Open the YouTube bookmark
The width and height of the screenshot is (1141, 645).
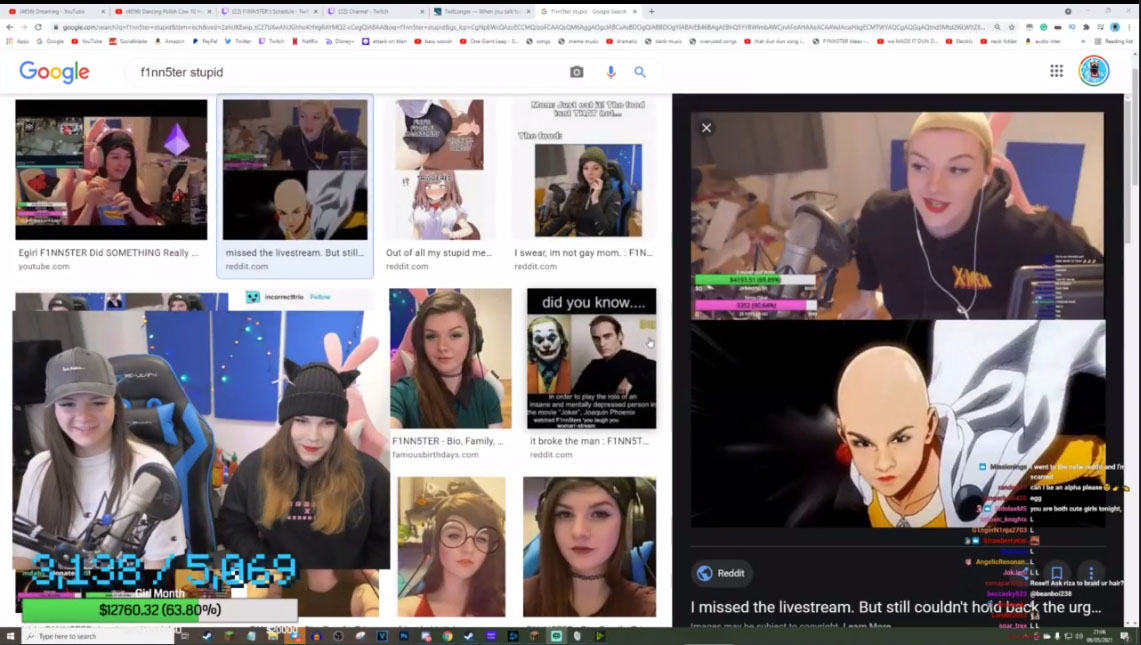click(x=87, y=41)
